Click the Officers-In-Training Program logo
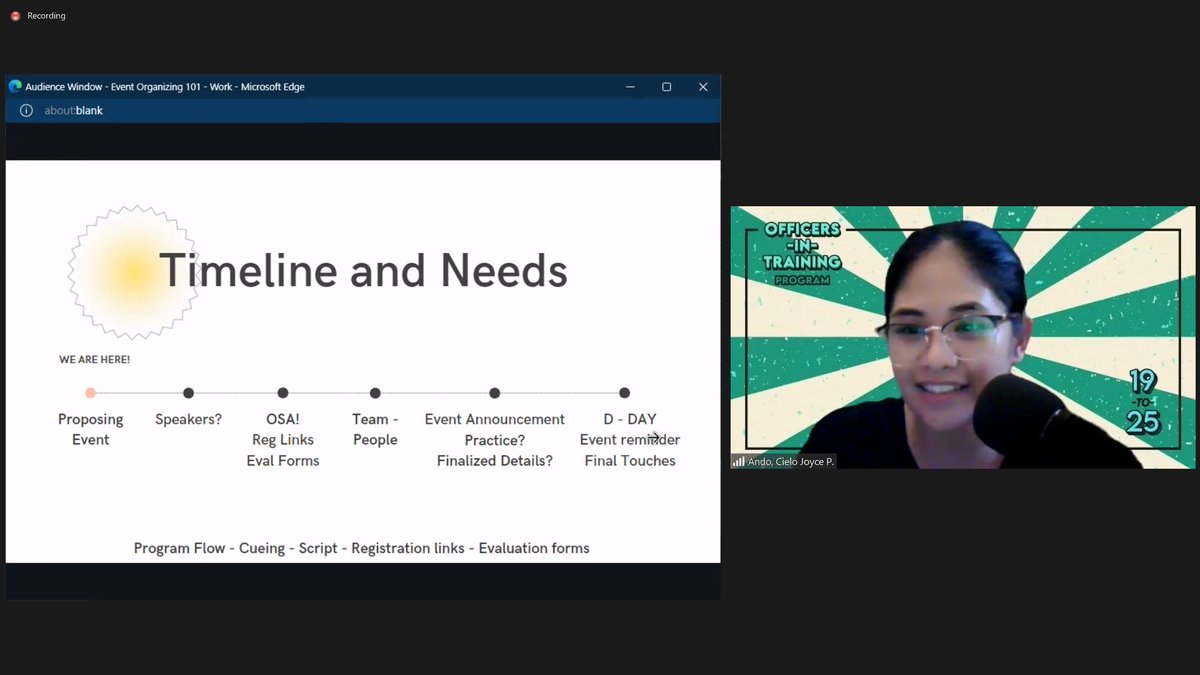Image resolution: width=1200 pixels, height=675 pixels. (x=802, y=252)
